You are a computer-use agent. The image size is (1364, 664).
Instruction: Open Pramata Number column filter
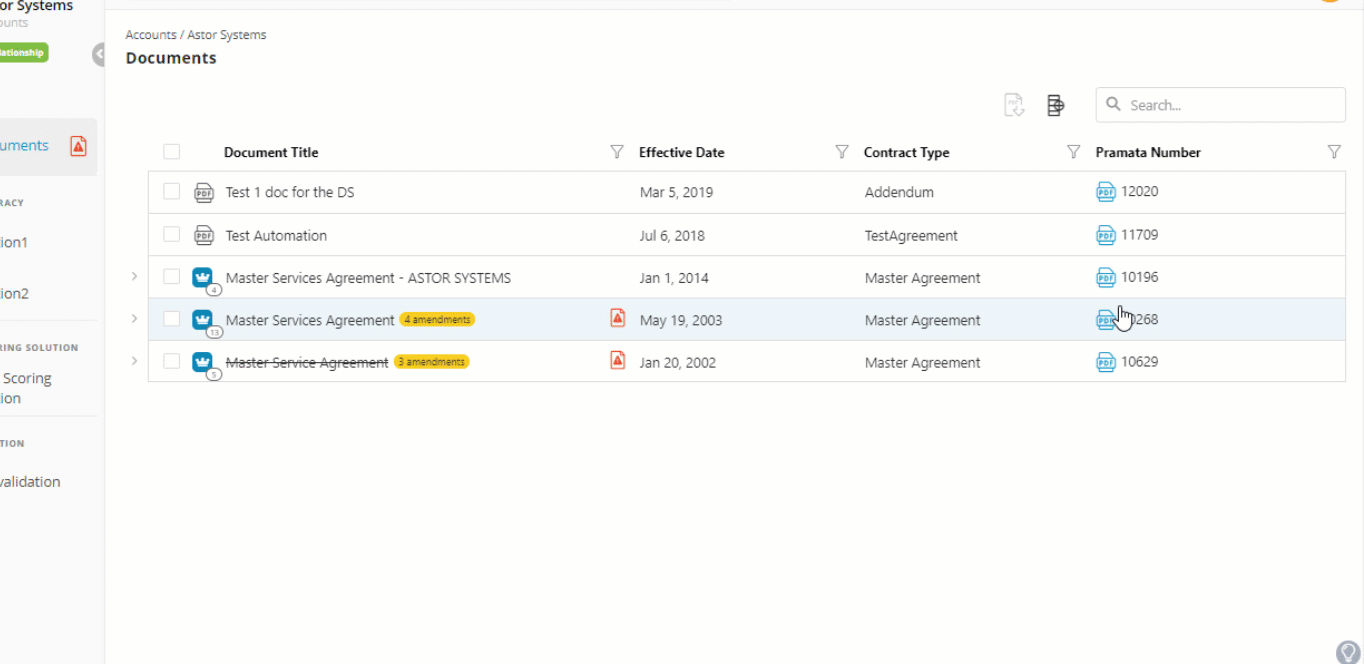(1334, 152)
